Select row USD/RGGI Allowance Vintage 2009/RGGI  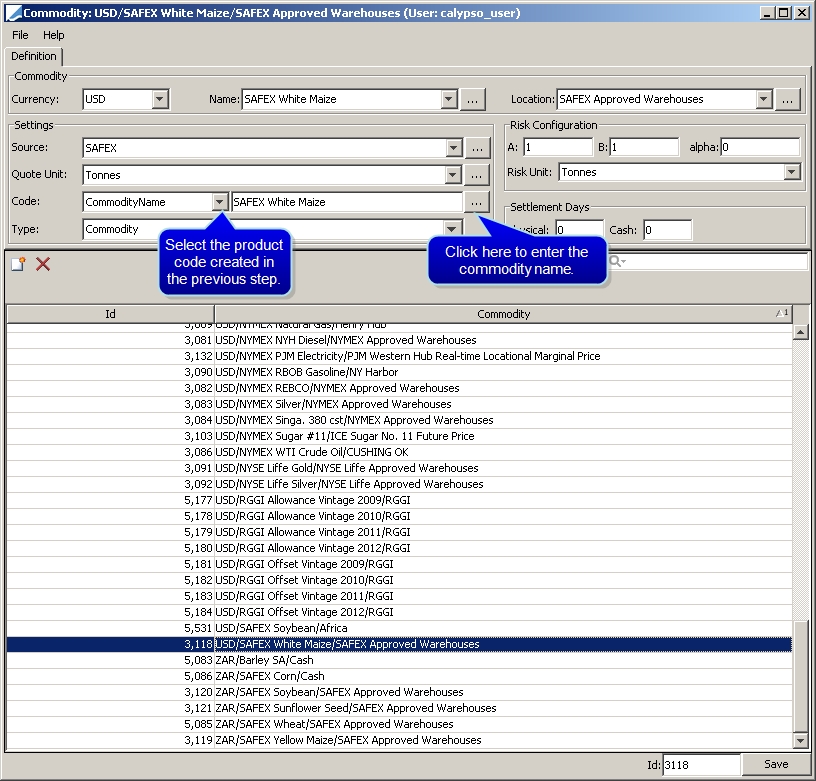[x=399, y=500]
